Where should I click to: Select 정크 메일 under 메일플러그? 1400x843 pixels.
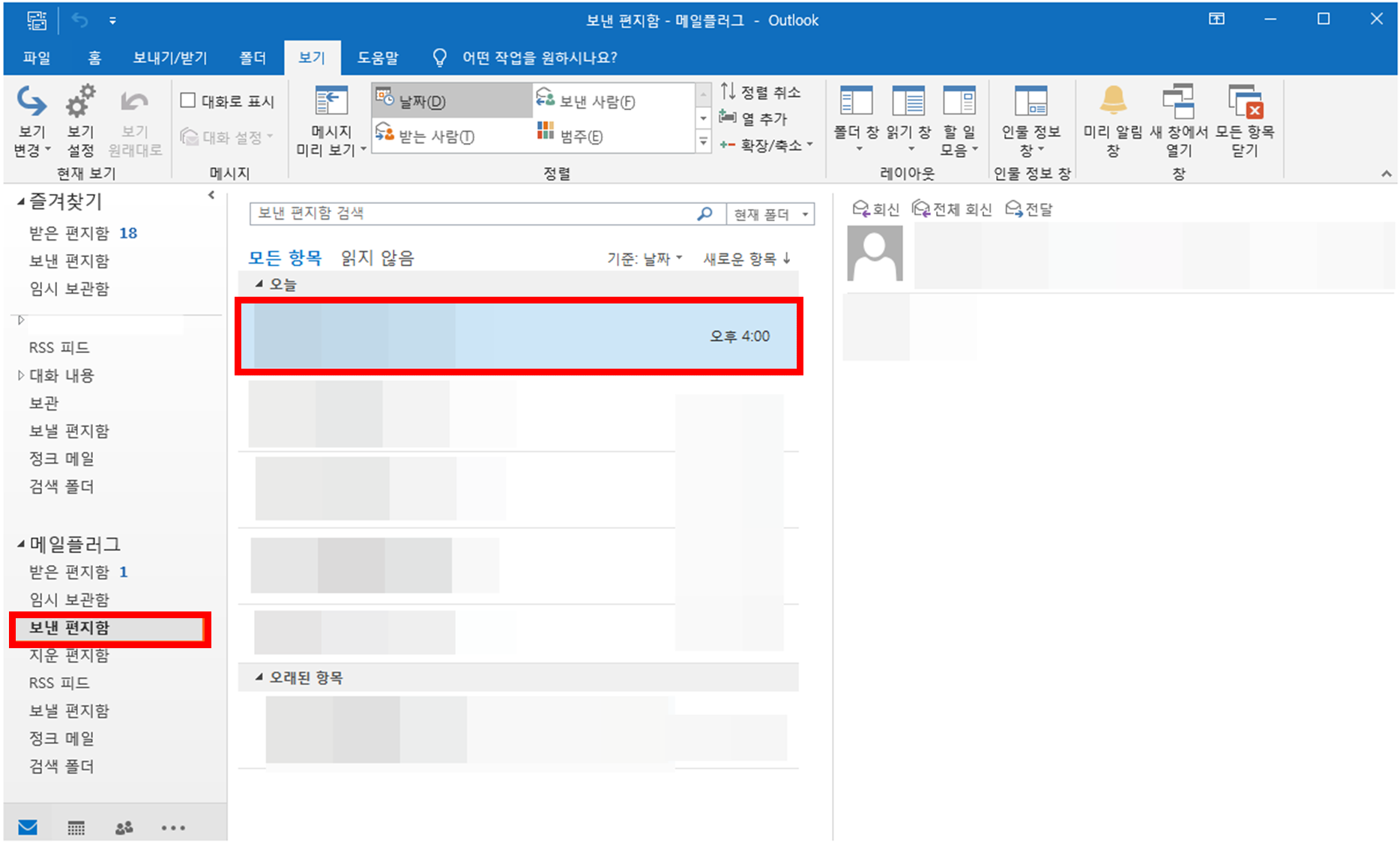[61, 738]
